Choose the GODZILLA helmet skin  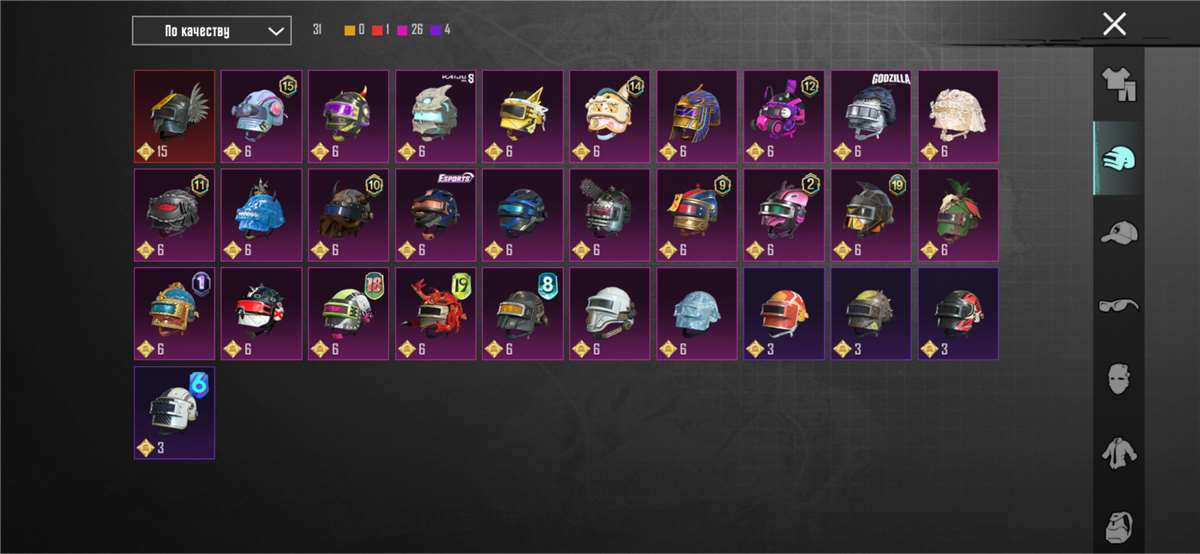(x=871, y=116)
